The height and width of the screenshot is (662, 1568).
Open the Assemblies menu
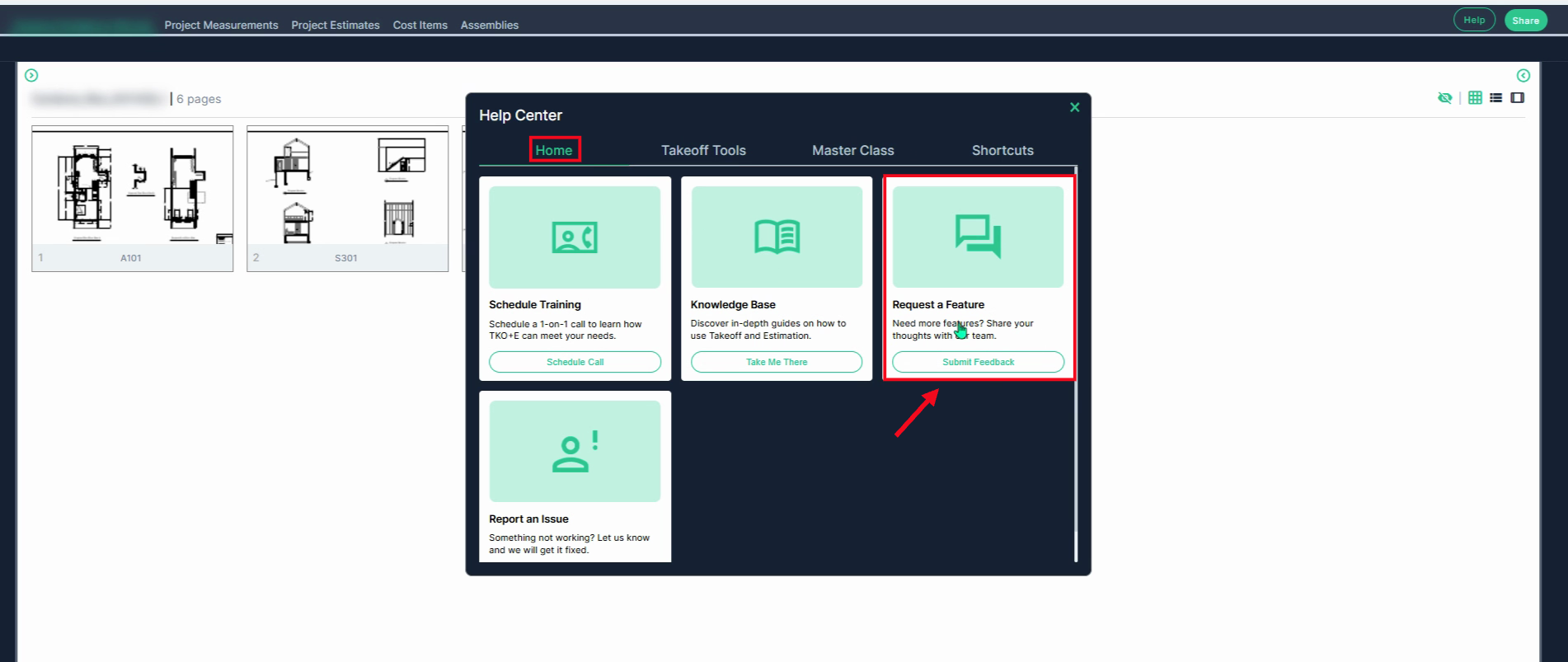(490, 25)
